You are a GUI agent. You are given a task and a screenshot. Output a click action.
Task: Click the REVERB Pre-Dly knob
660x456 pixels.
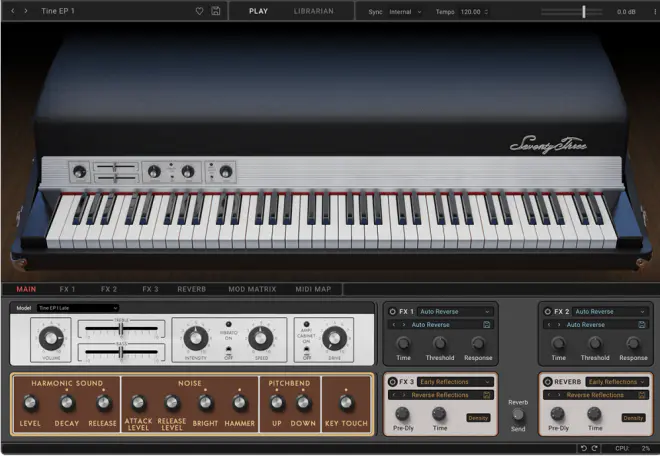tap(557, 414)
